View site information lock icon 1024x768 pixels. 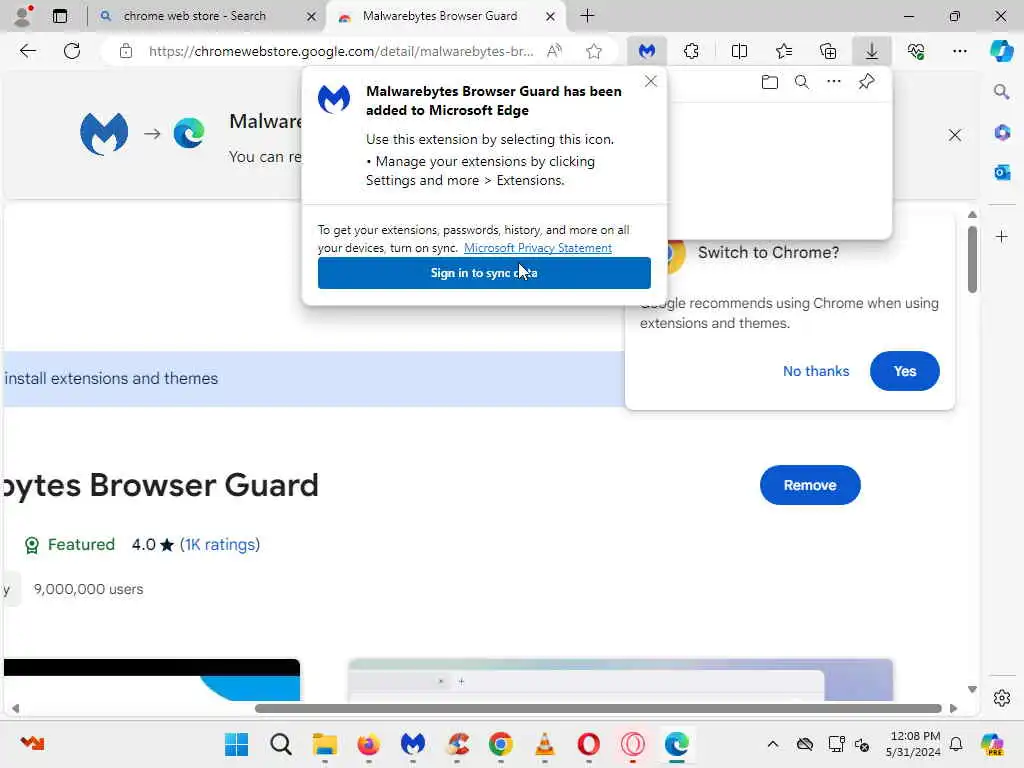pos(126,51)
